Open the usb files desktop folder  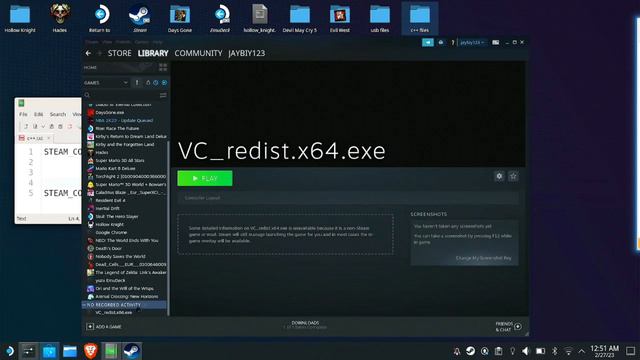click(x=380, y=18)
